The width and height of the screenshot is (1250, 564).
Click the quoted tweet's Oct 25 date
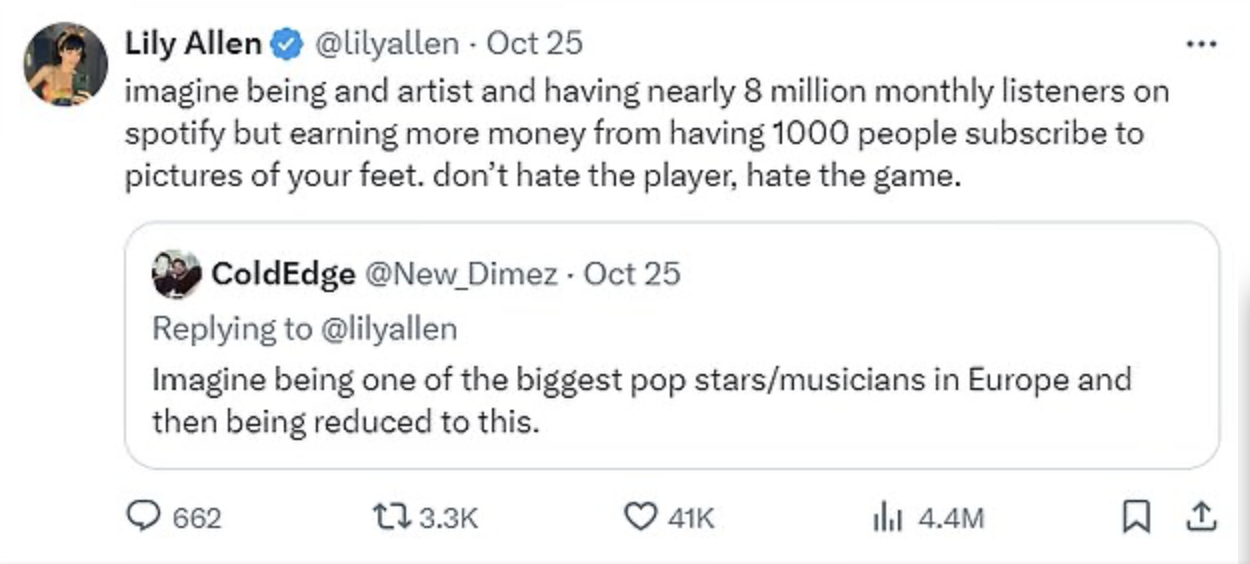pyautogui.click(x=632, y=274)
